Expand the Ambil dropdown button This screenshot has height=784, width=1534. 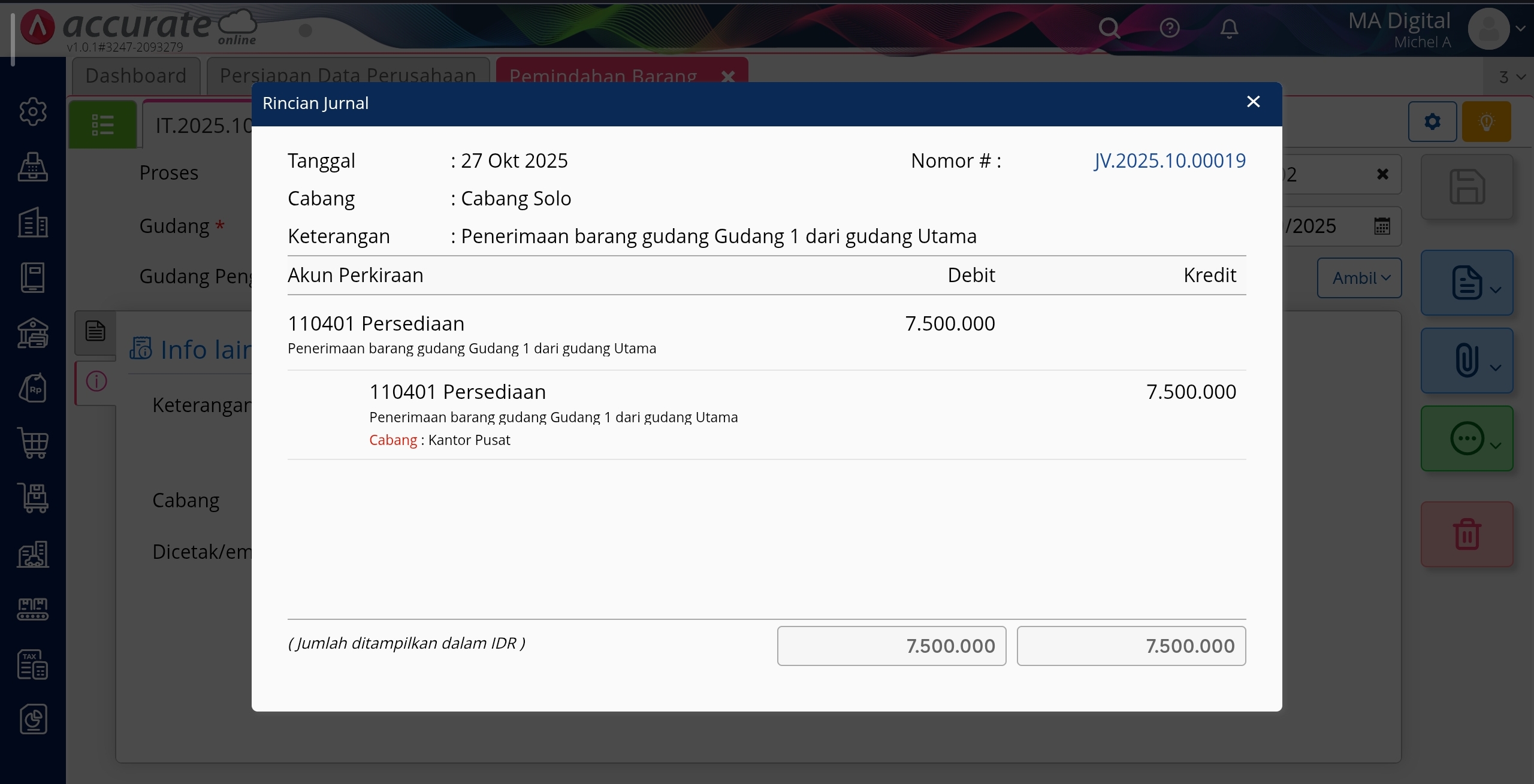1359,278
